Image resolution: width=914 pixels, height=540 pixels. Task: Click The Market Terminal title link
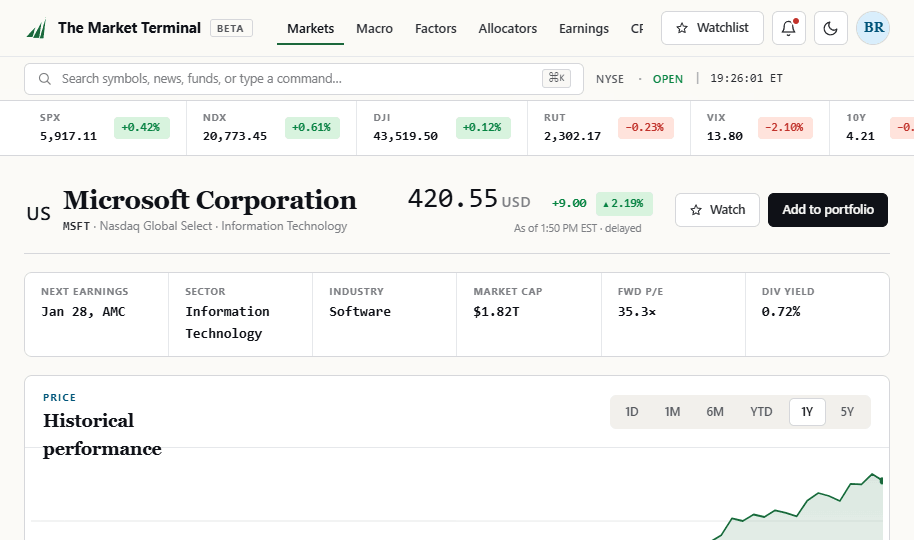tap(129, 28)
